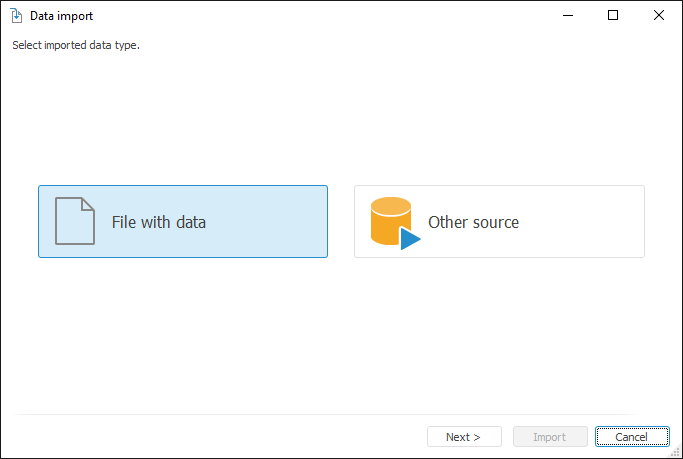Click the "File with data" text label
The image size is (683, 459).
[x=158, y=222]
